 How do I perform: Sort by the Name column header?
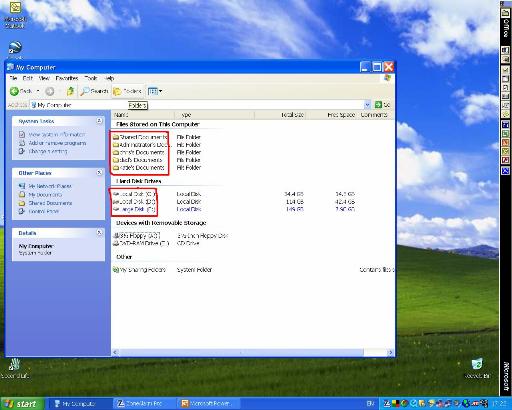click(x=143, y=115)
